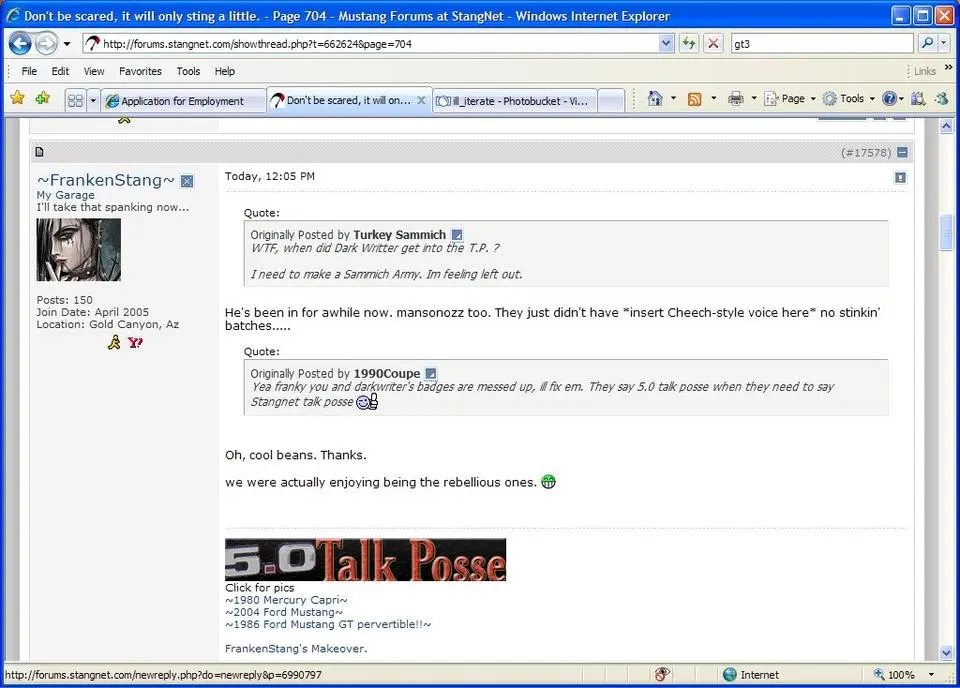Close the Don't be scared tab
Viewport: 960px width, 688px height.
tap(421, 100)
